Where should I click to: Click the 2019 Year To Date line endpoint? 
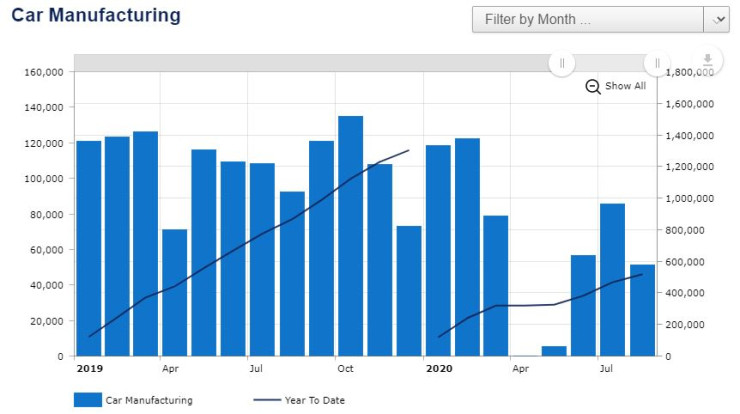(409, 151)
